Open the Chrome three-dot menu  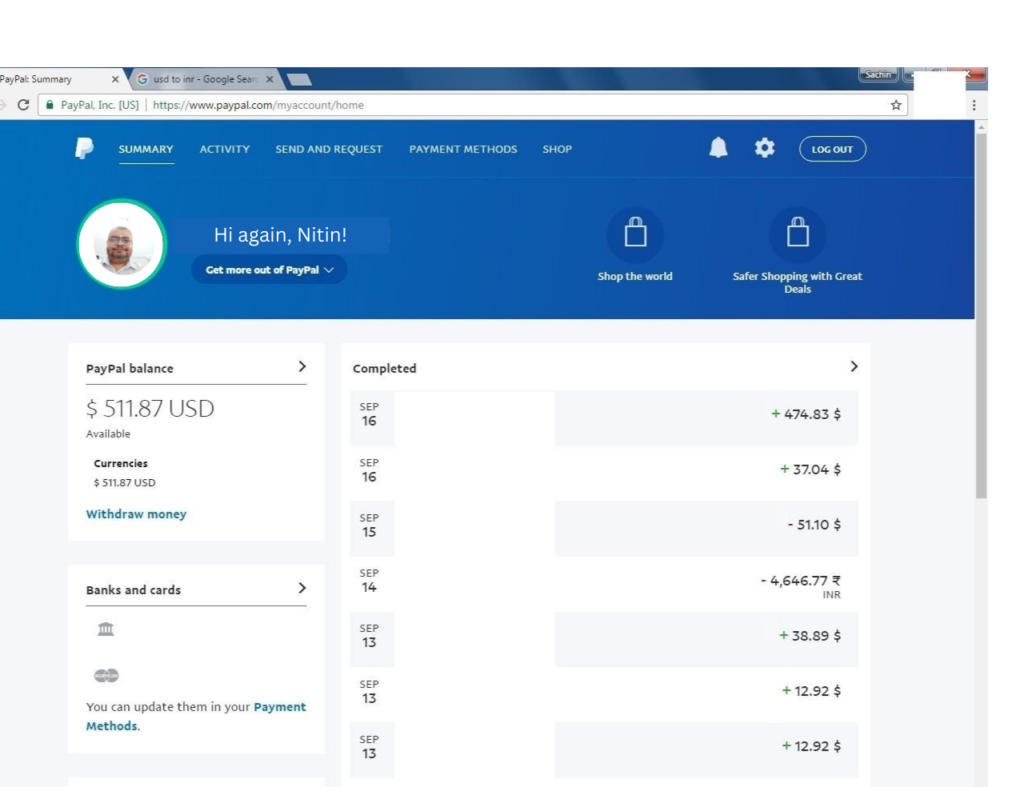pos(974,105)
